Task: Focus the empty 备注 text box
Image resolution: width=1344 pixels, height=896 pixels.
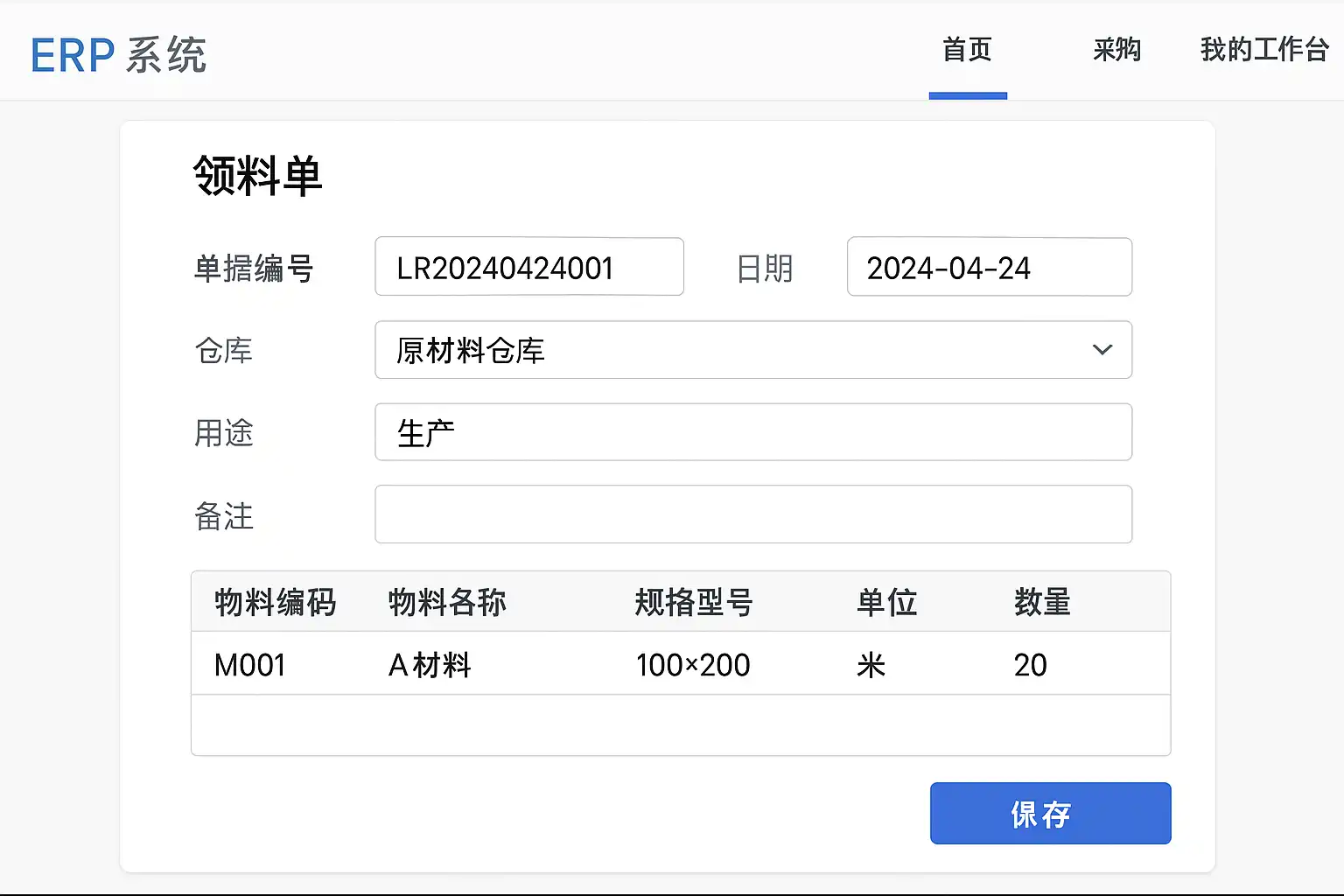Action: point(752,514)
